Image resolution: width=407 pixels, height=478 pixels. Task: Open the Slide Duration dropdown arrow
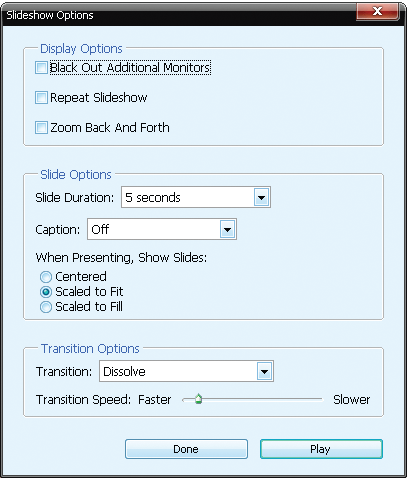(261, 198)
